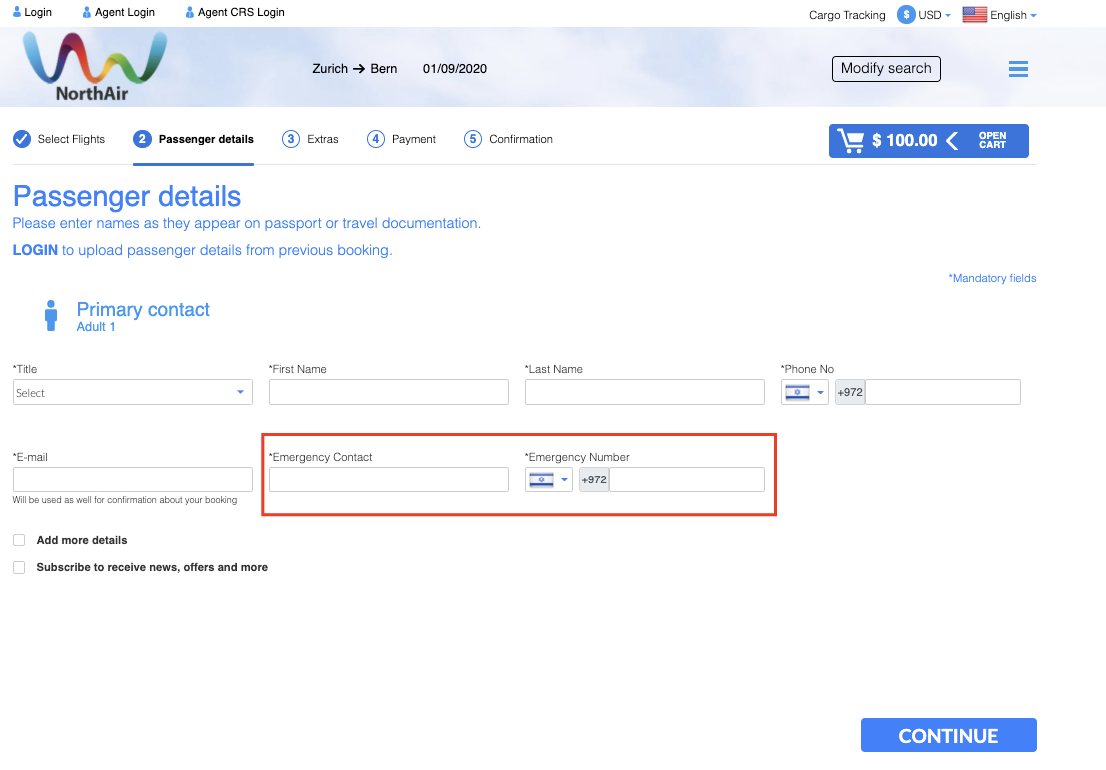The width and height of the screenshot is (1106, 770).
Task: Click the LOGIN link for previous booking
Action: [x=35, y=250]
